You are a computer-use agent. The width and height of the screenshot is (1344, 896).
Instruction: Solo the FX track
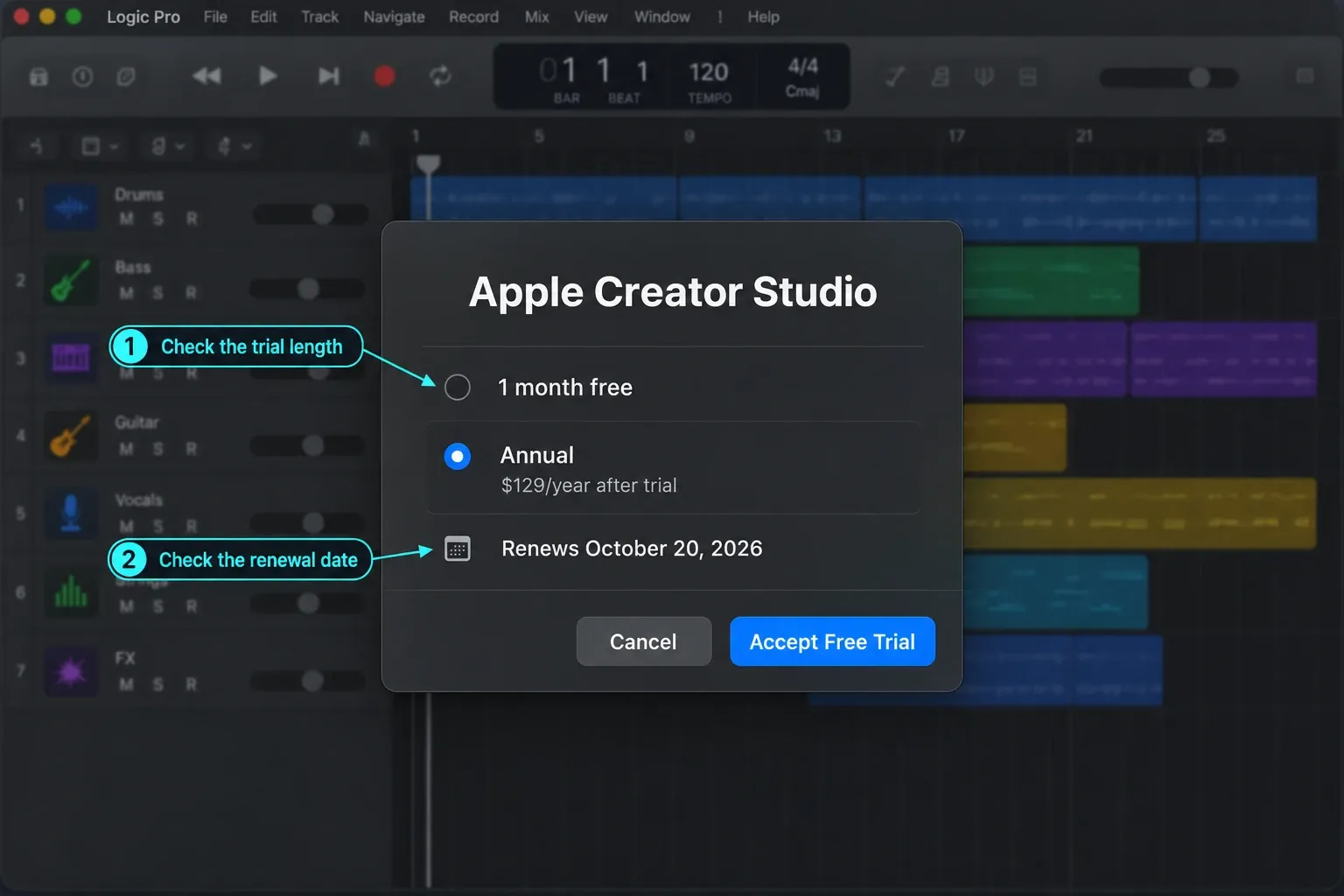(x=158, y=684)
